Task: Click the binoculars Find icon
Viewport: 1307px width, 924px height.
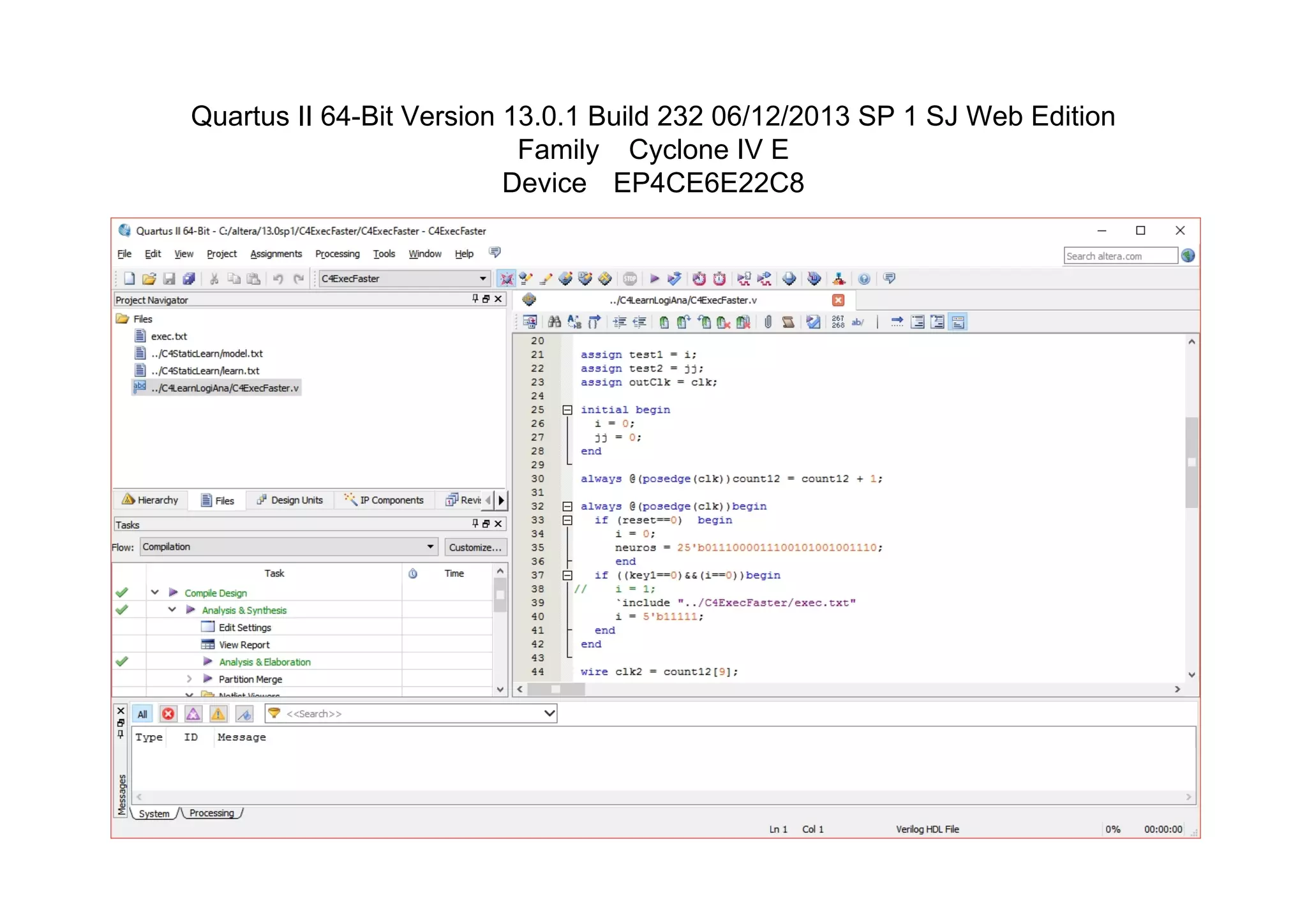Action: (555, 322)
